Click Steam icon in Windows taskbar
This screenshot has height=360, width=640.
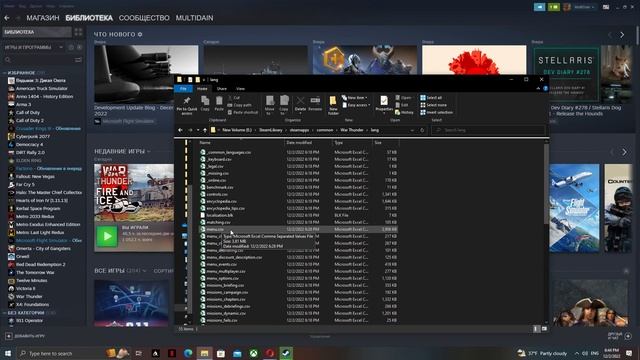286,353
